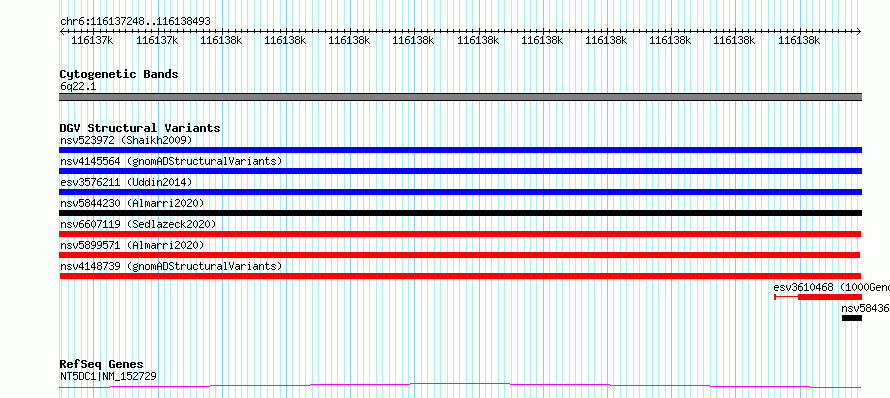Click the blue bar for esv3576211
The image size is (890, 398).
click(x=460, y=192)
